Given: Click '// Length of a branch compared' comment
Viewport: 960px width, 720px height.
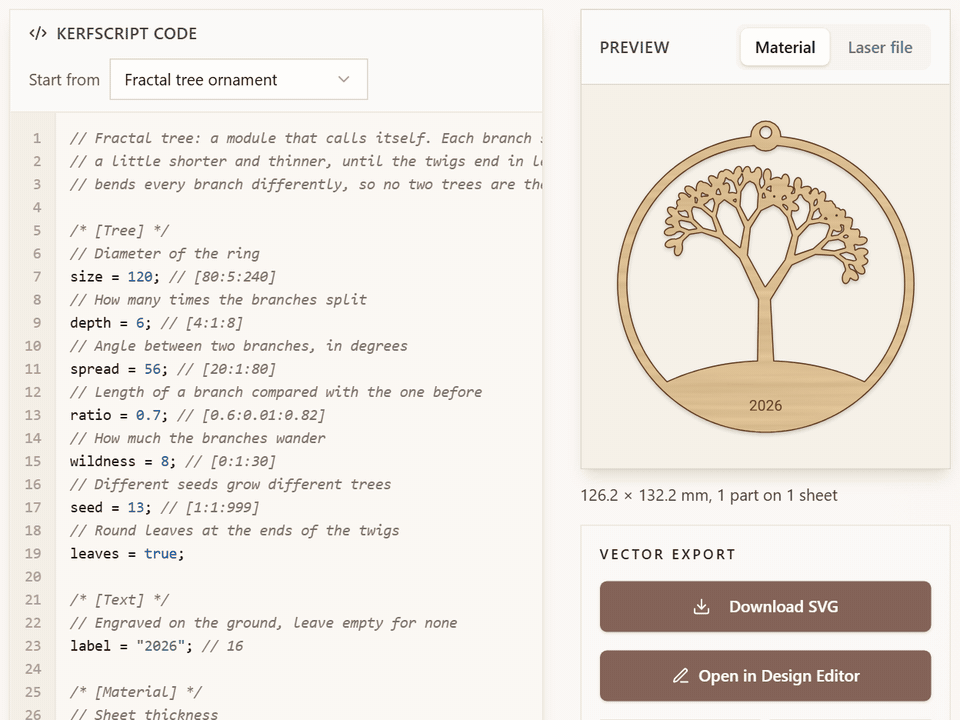Looking at the screenshot, I should [x=276, y=392].
